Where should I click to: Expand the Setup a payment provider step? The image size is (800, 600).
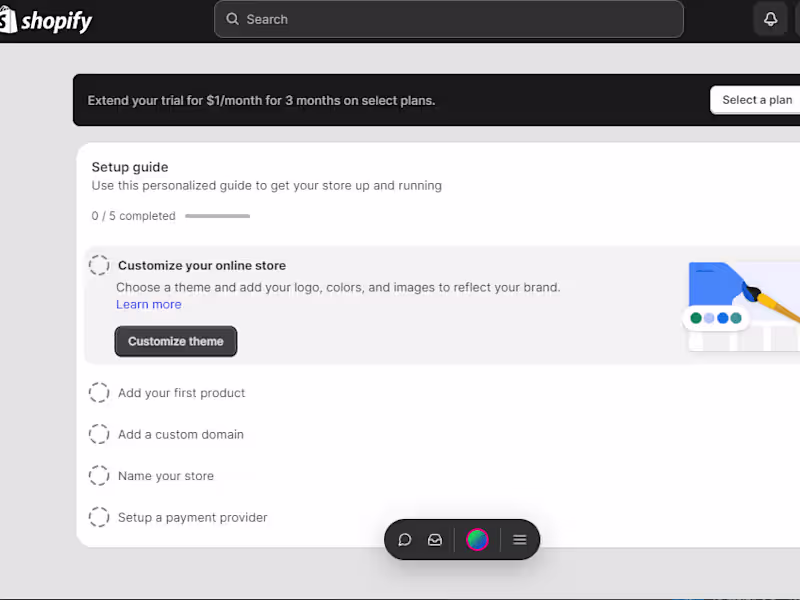coord(193,517)
